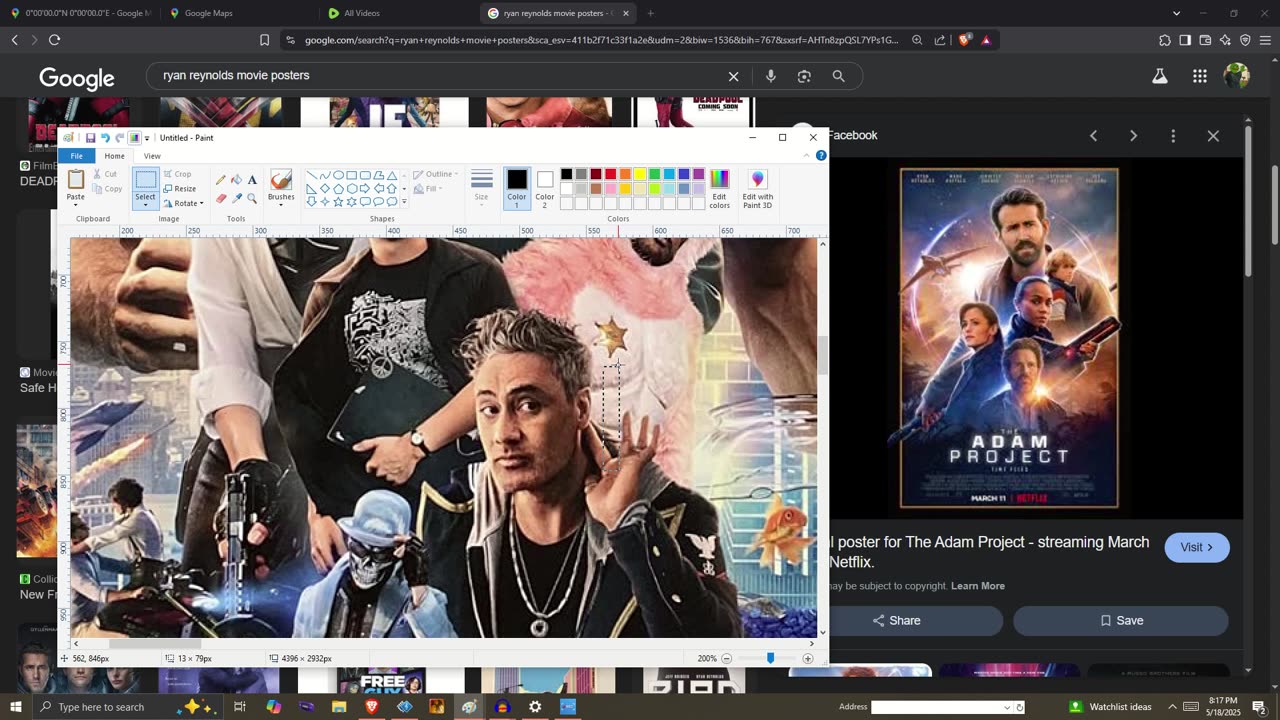The height and width of the screenshot is (720, 1280).
Task: Click the Search by image lens icon
Action: coord(804,76)
